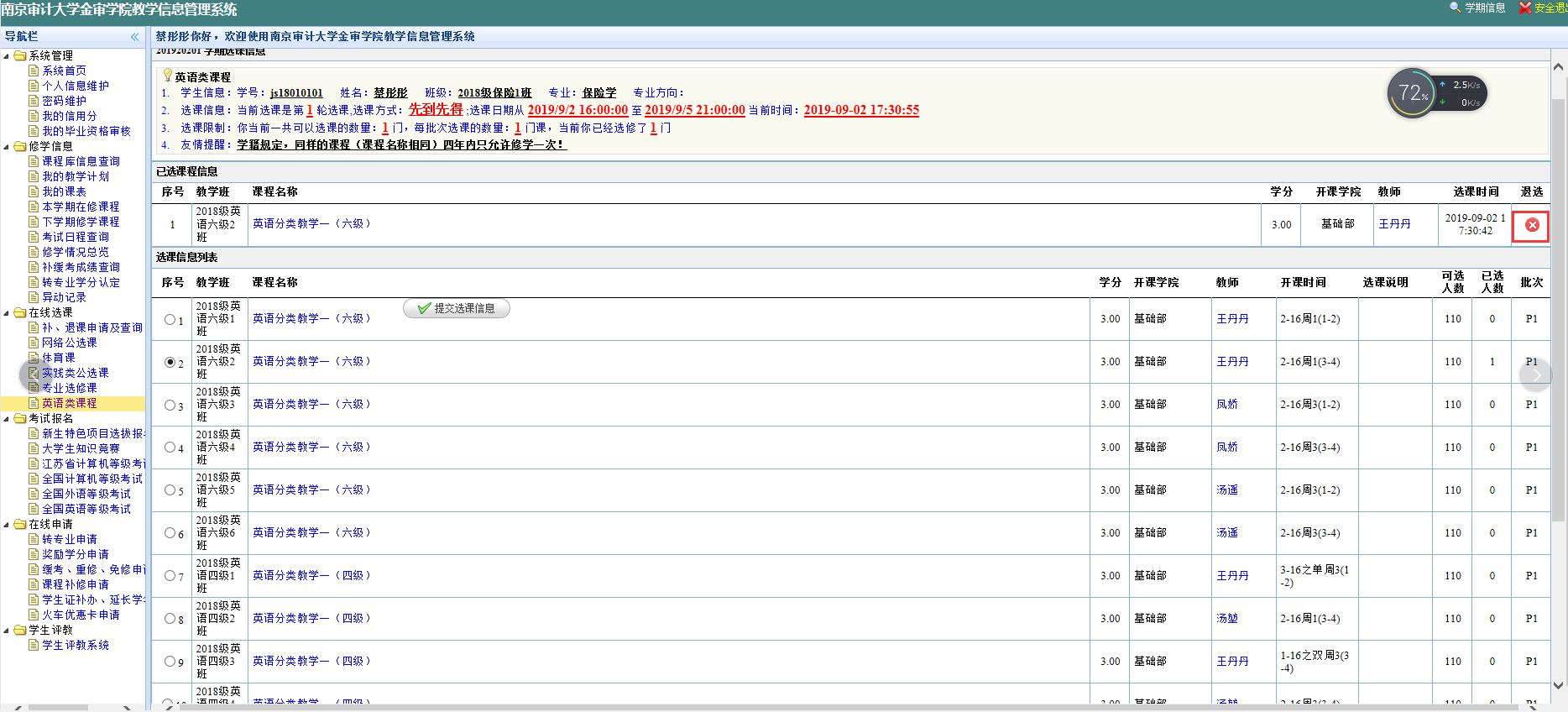Click the vertical scrollbar down arrow
Image resolution: width=1568 pixels, height=712 pixels.
tap(1559, 685)
